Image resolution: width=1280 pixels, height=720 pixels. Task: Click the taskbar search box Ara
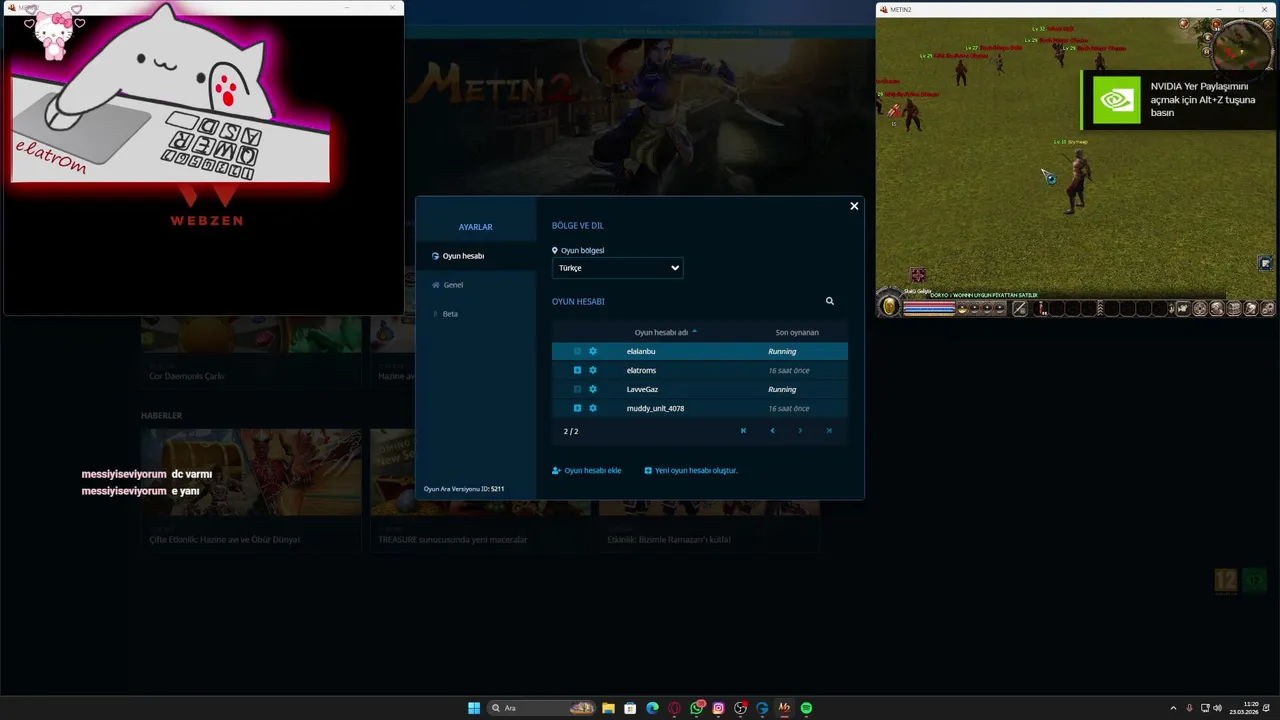point(541,708)
